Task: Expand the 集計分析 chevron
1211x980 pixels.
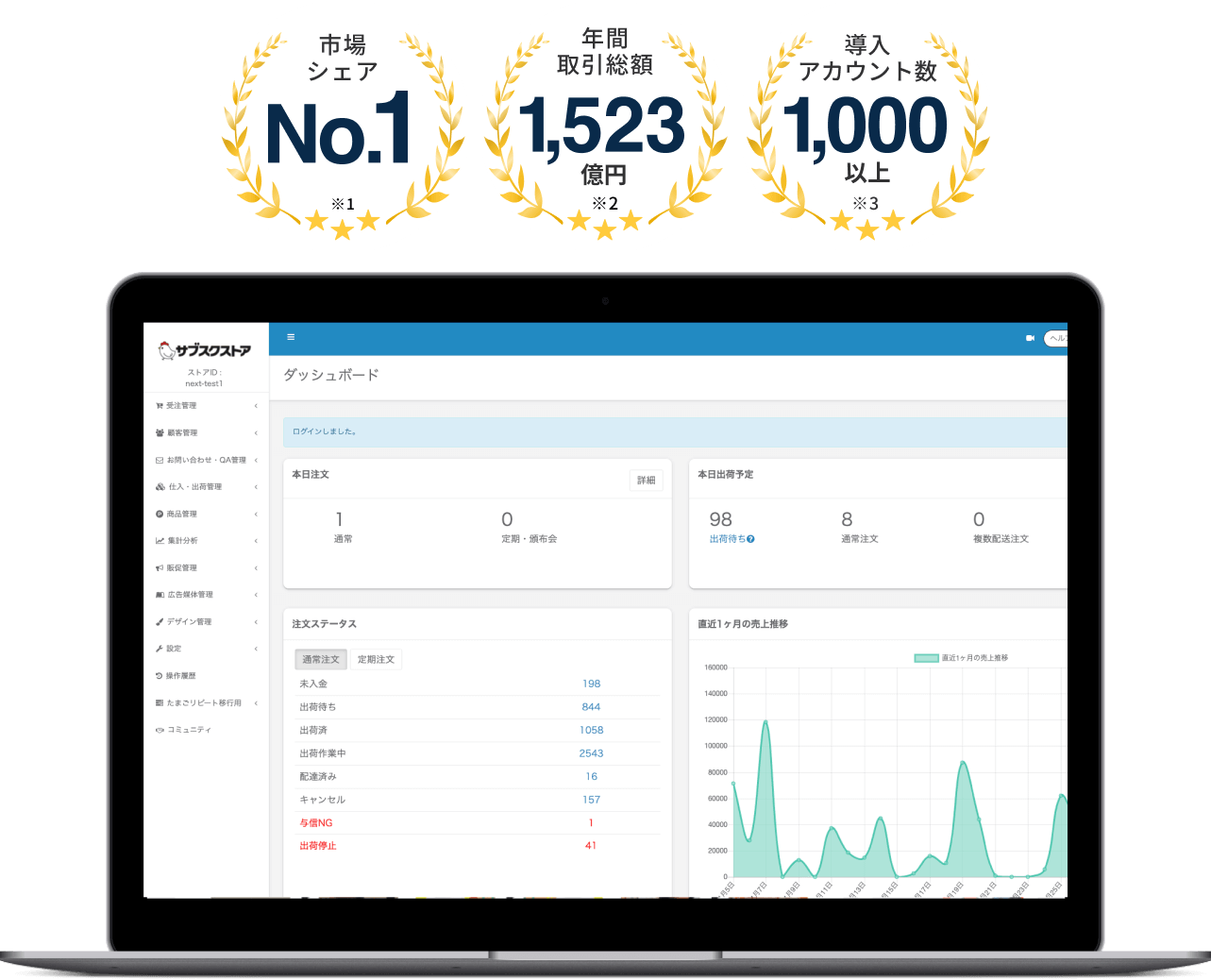Action: tap(256, 541)
